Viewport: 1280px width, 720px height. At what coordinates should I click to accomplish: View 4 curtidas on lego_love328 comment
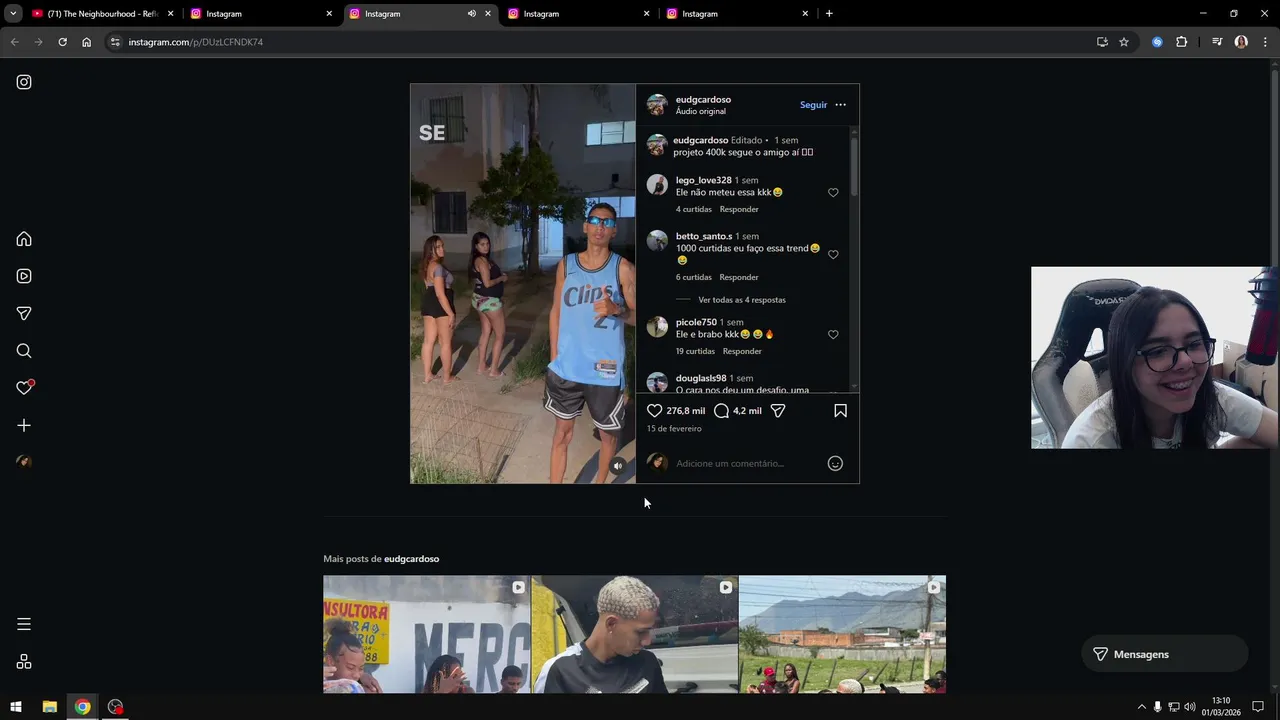(693, 209)
